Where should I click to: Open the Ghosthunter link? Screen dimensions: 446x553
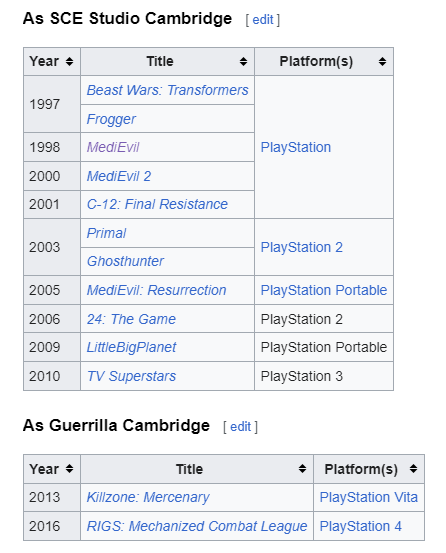[125, 261]
